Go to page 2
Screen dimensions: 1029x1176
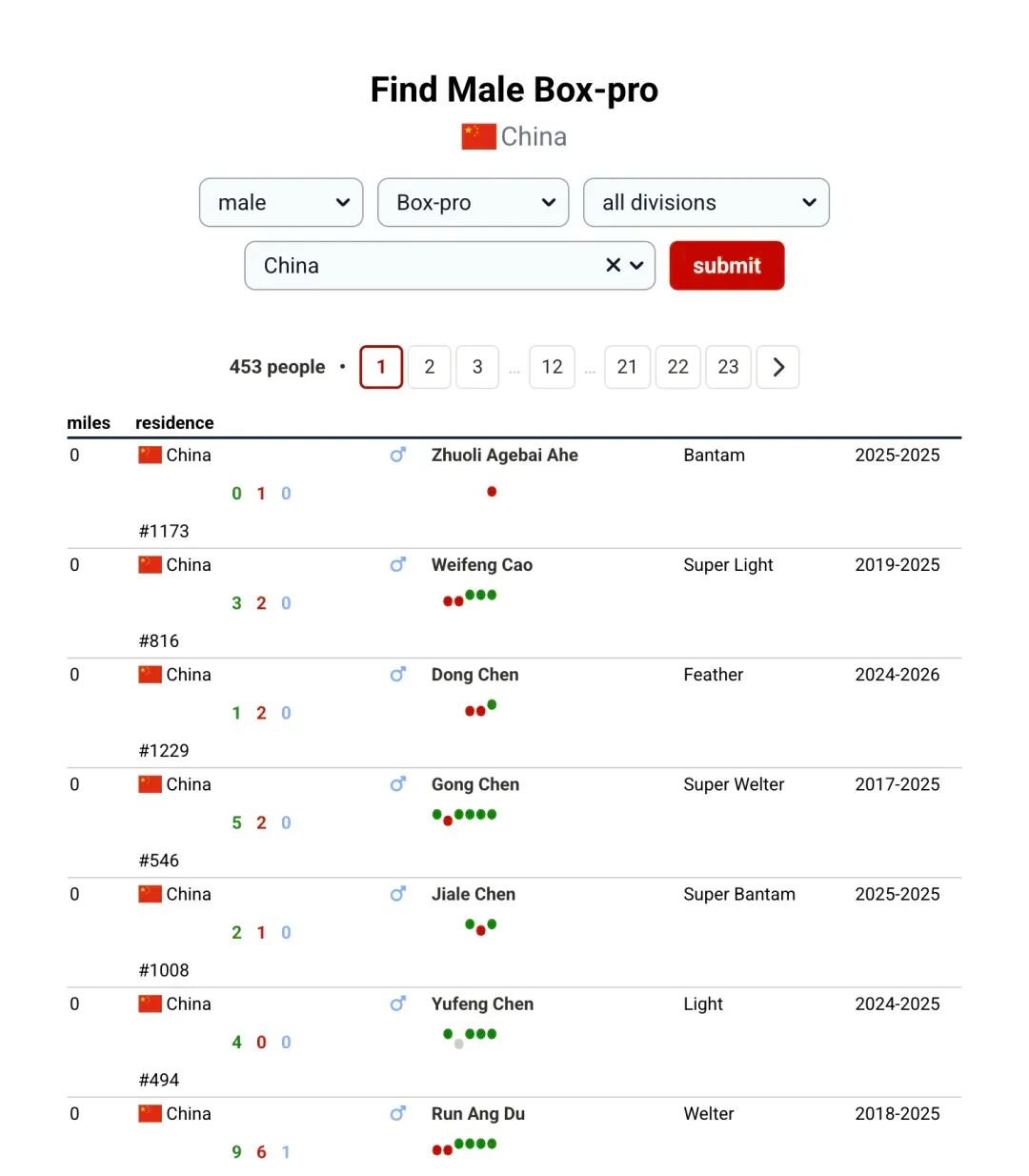[430, 367]
